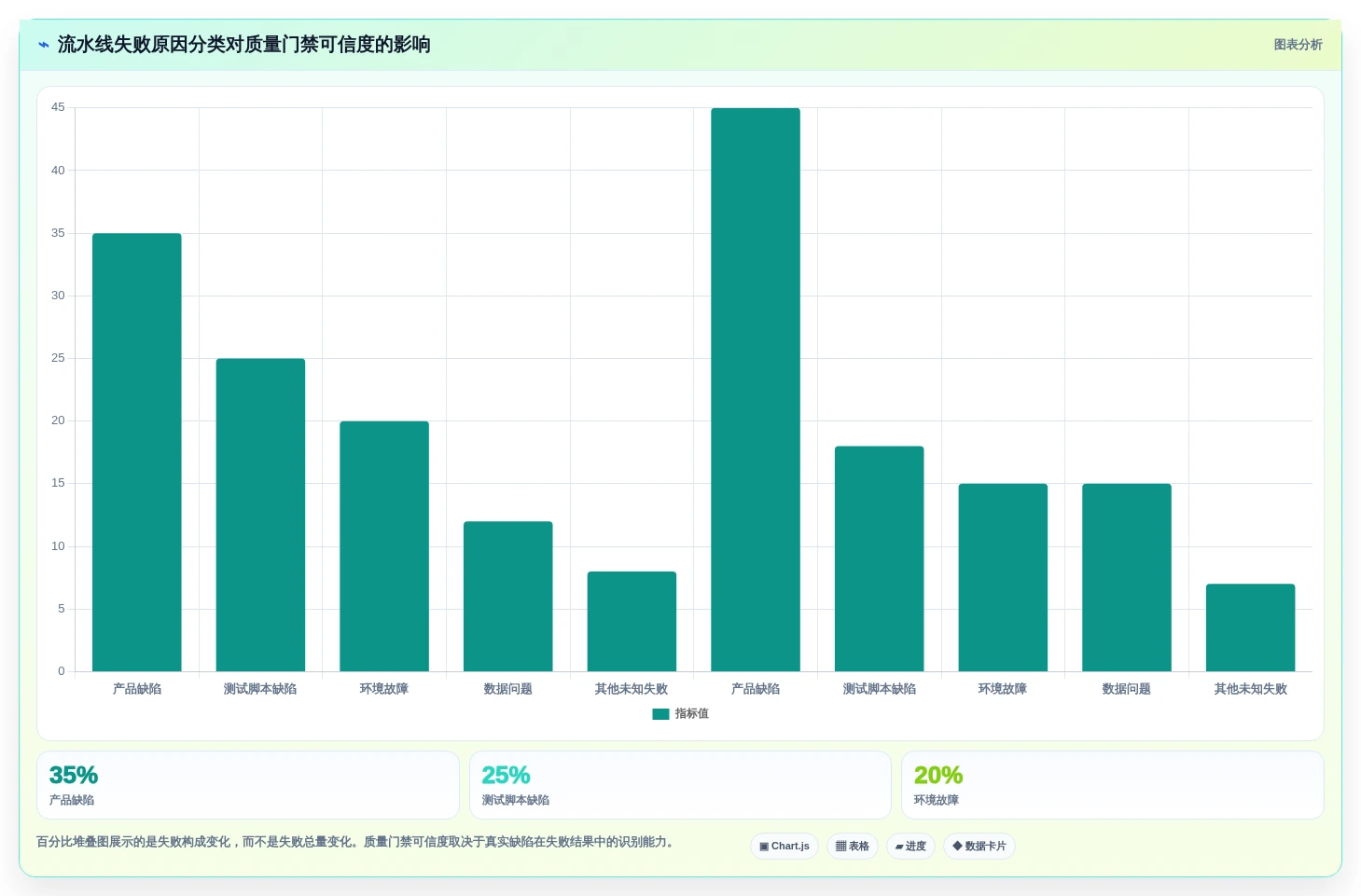This screenshot has height=896, width=1361.
Task: Click the first 产品缺陷 bar at 35
Action: (x=137, y=452)
